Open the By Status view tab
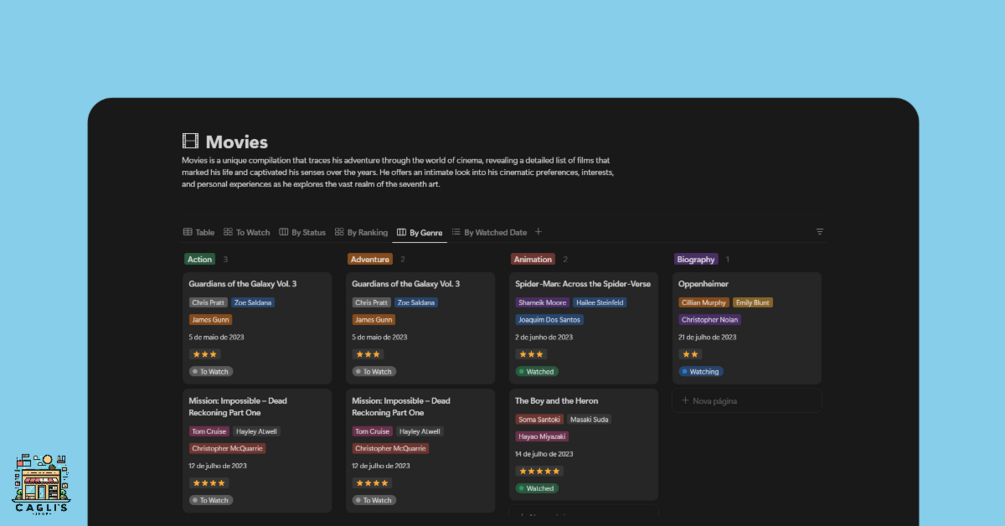 [302, 233]
